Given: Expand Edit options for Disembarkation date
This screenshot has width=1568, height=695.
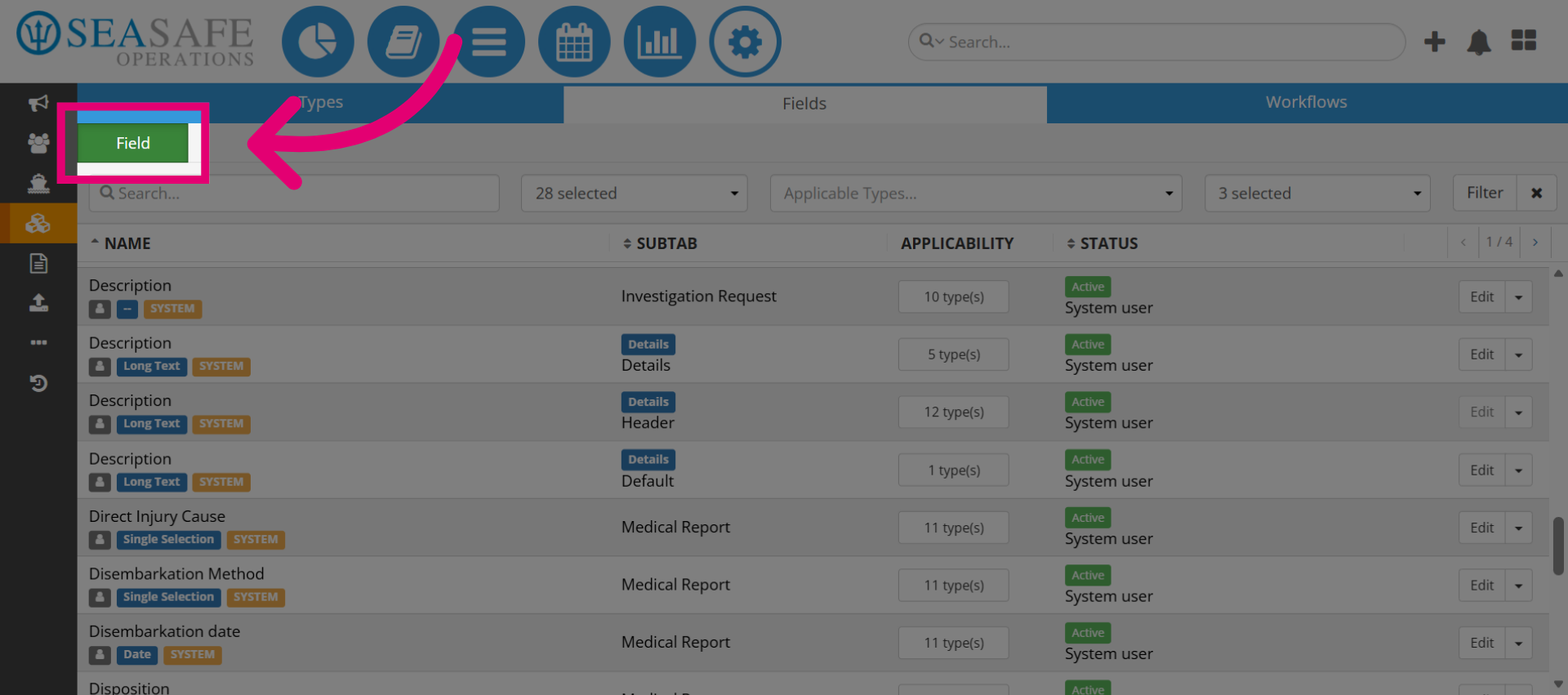Looking at the screenshot, I should (x=1519, y=644).
